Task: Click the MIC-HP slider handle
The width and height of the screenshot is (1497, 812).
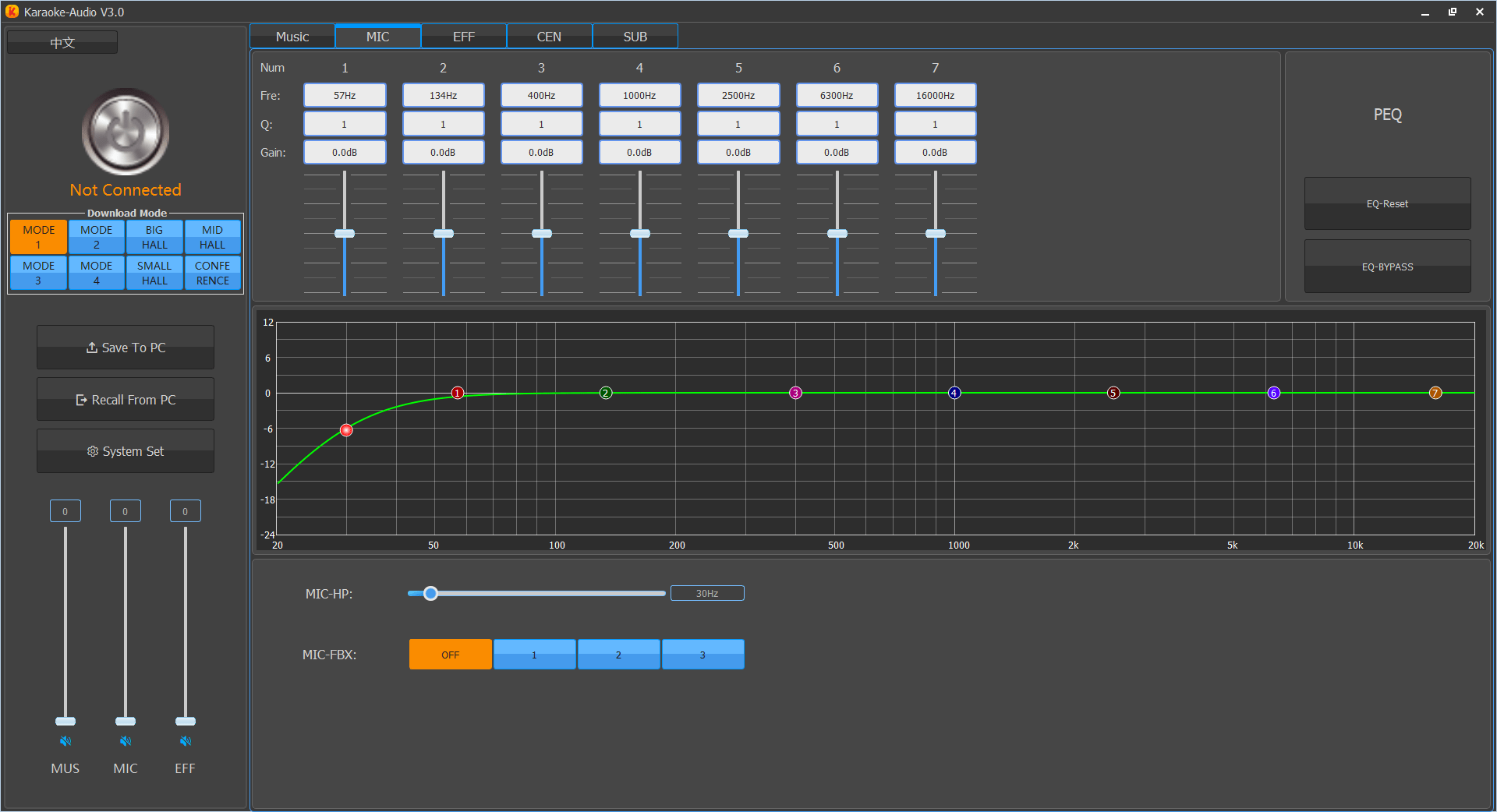Action: [430, 594]
